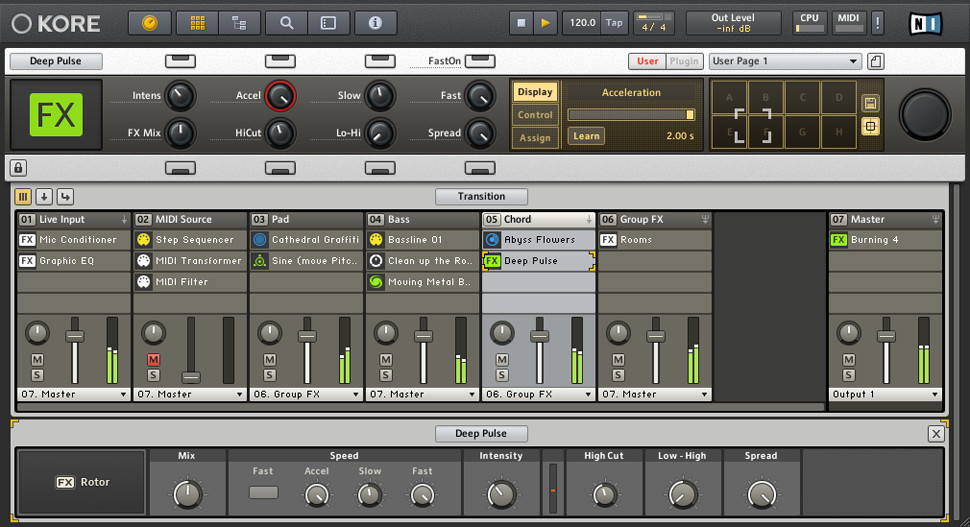970x527 pixels.
Task: Click the save morph icon beside pad grid
Action: [x=870, y=103]
